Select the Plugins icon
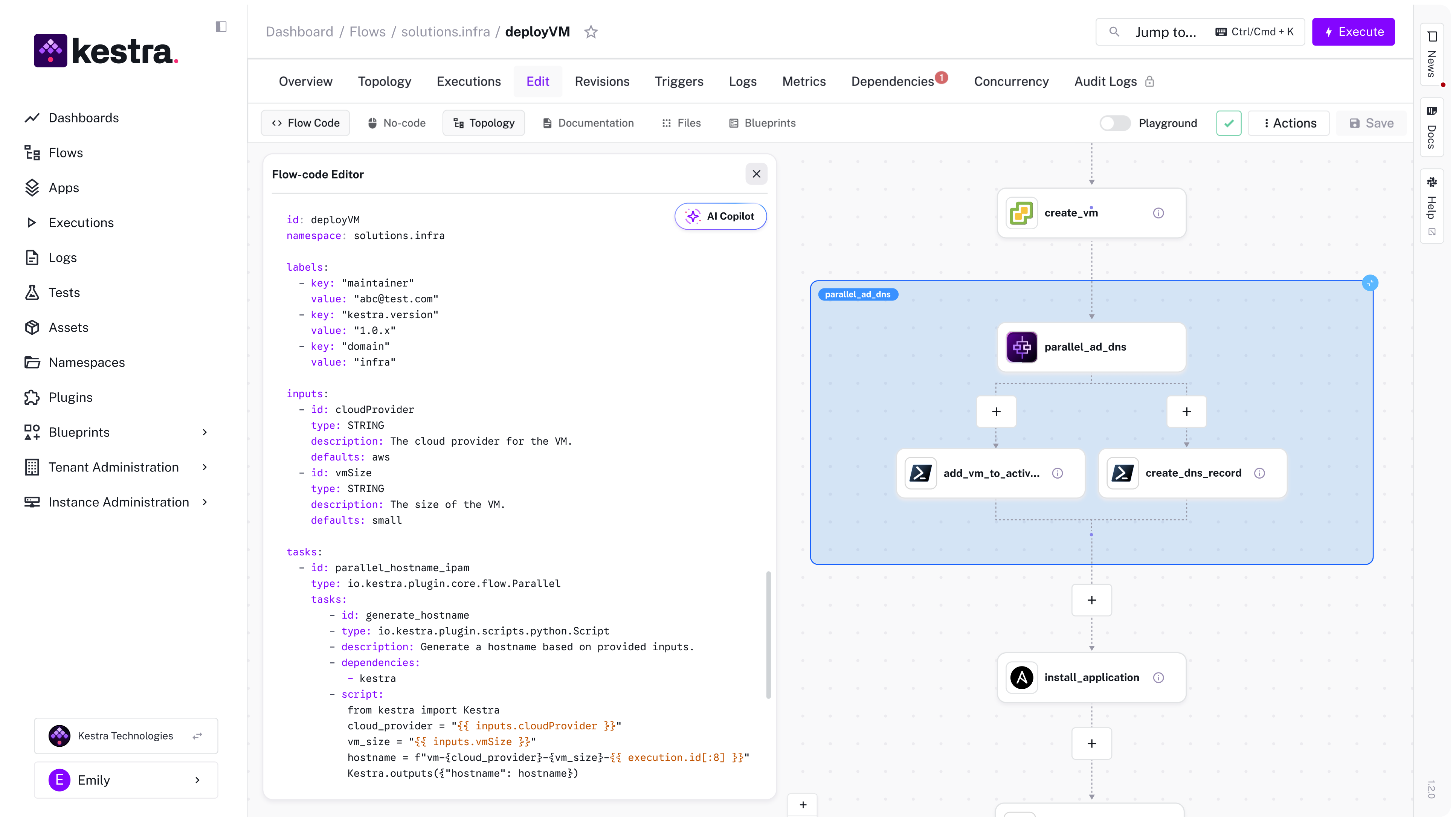 coord(32,397)
